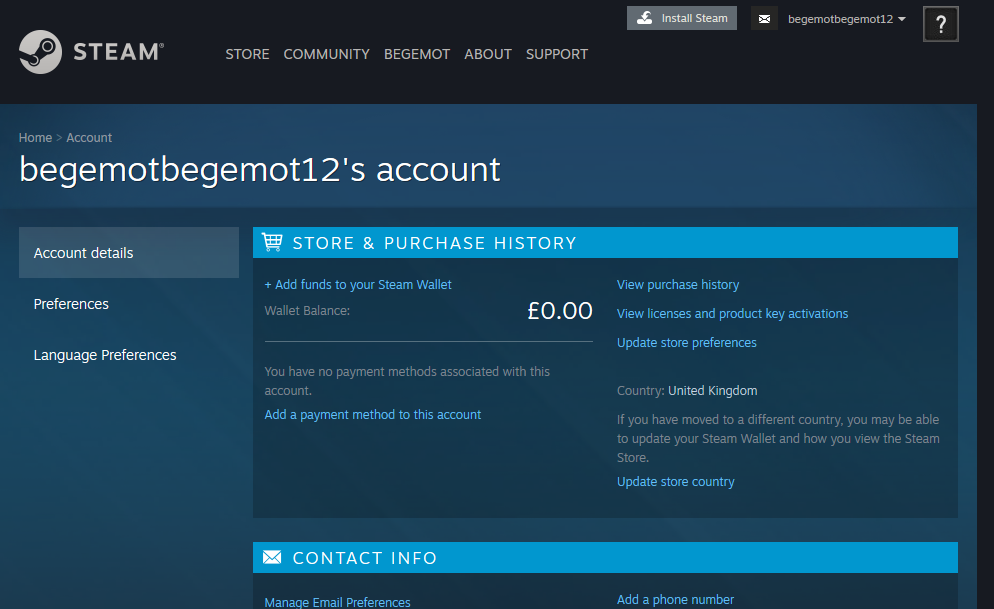The height and width of the screenshot is (609, 994).
Task: Open the envelope notifications icon in header
Action: [x=765, y=19]
